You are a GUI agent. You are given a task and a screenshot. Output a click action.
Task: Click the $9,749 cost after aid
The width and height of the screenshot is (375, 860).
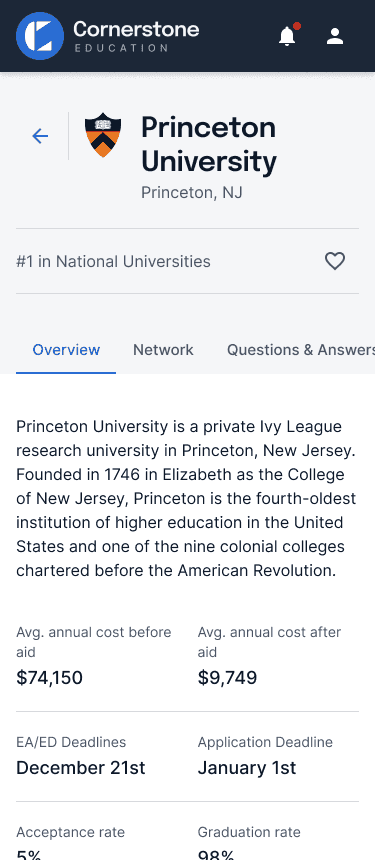pos(227,678)
